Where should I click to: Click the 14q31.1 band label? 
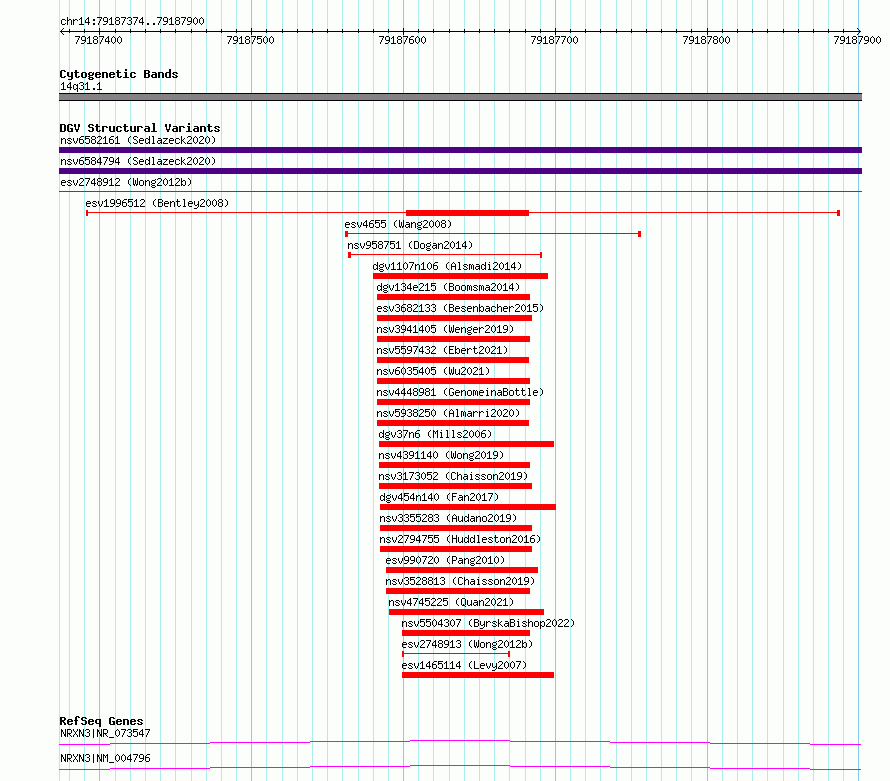click(81, 87)
